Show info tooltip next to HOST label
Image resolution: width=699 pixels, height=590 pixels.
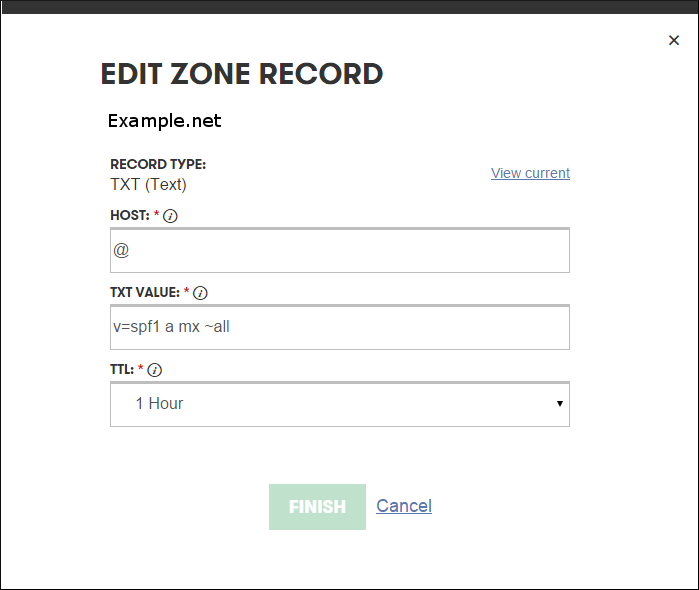[x=170, y=216]
